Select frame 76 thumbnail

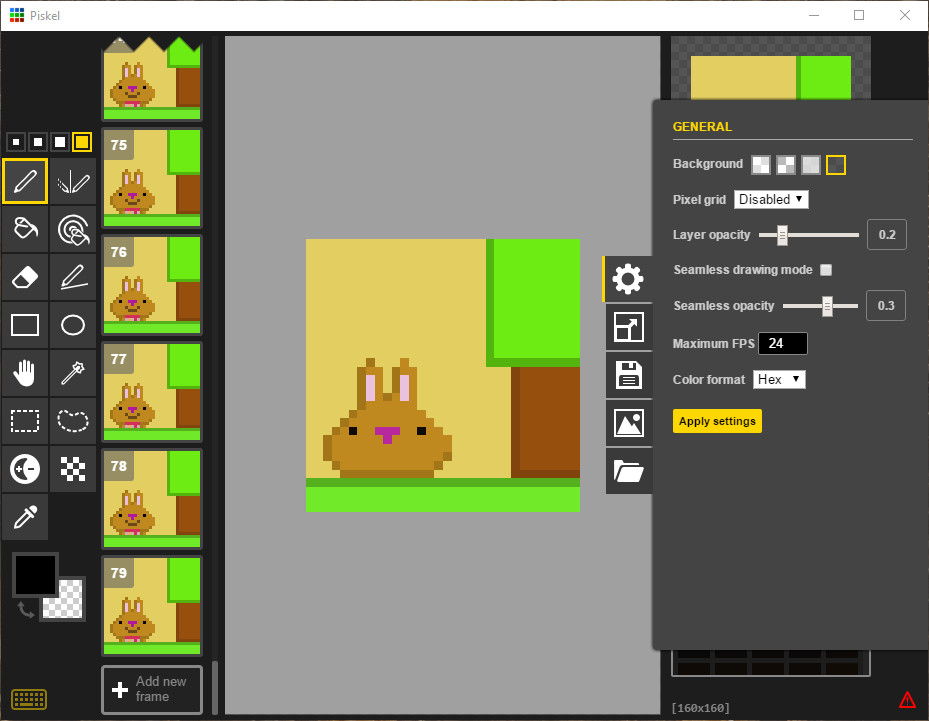point(152,285)
